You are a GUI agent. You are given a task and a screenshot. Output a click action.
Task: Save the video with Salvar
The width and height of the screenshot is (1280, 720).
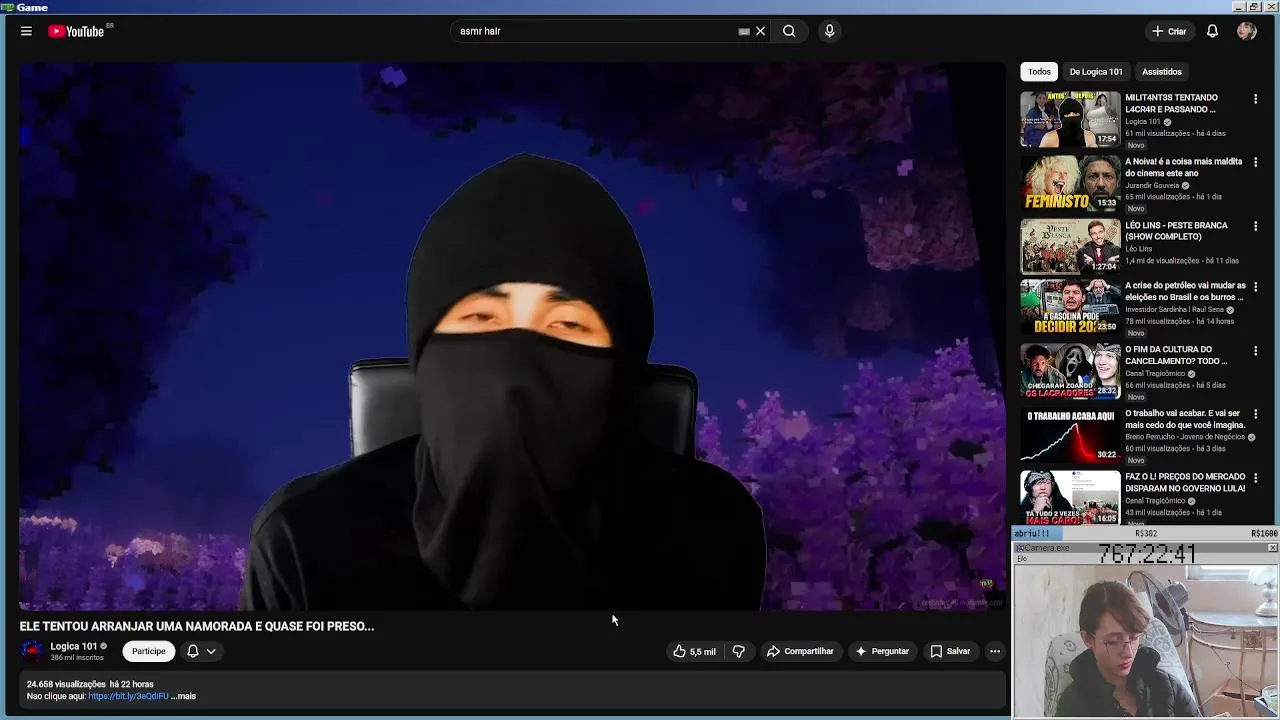pos(950,651)
